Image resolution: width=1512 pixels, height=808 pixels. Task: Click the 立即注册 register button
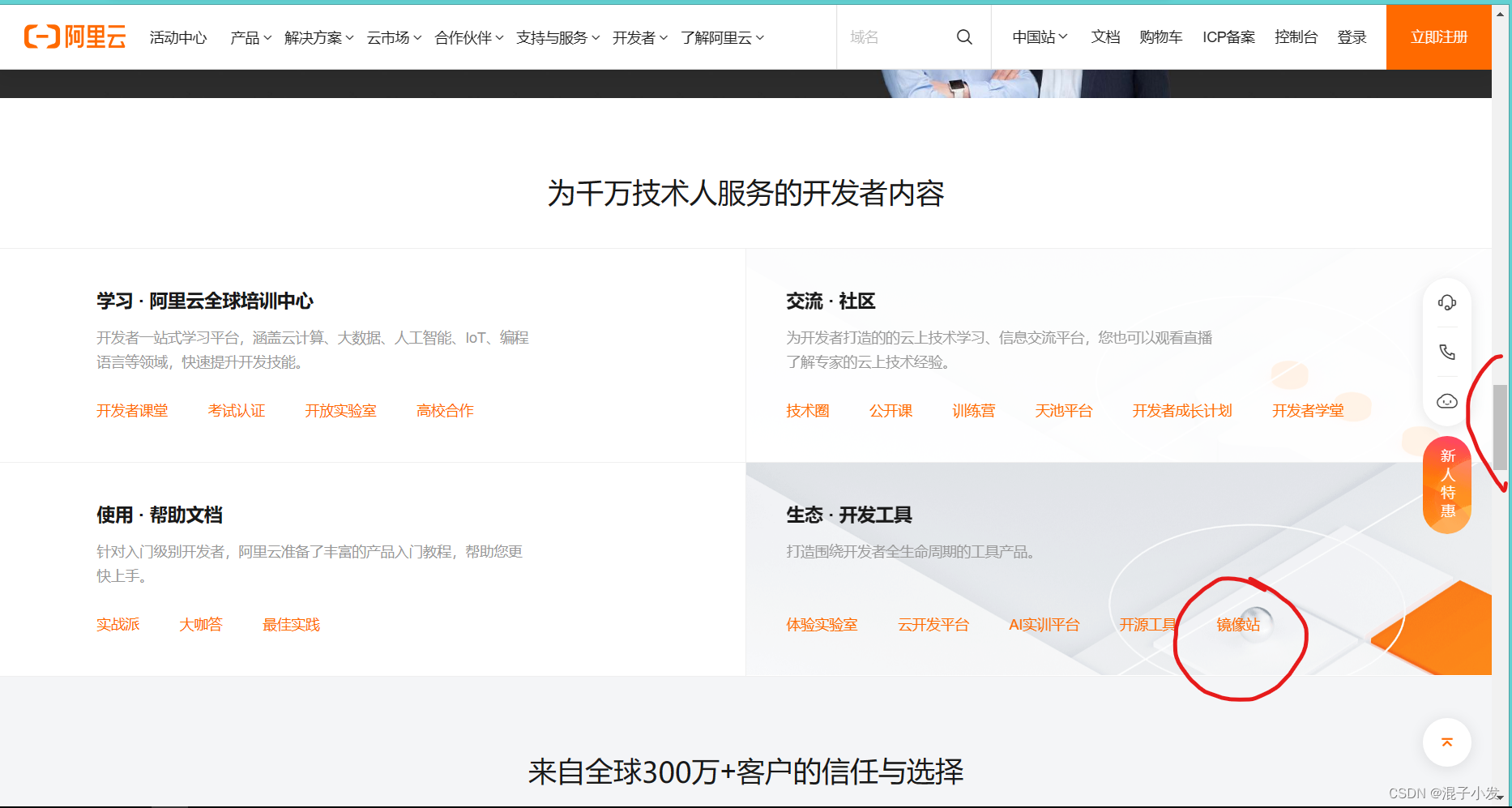(x=1439, y=37)
